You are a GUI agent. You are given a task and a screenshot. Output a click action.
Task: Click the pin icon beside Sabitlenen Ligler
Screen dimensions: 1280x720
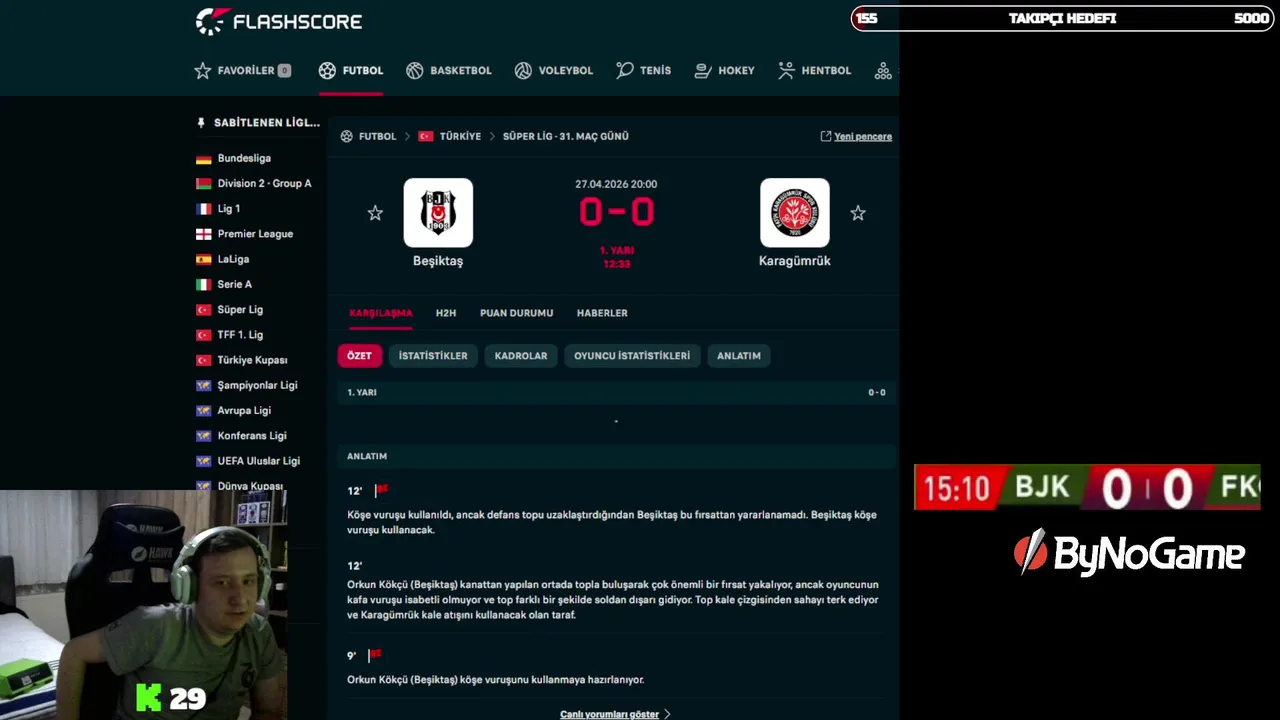pyautogui.click(x=201, y=123)
